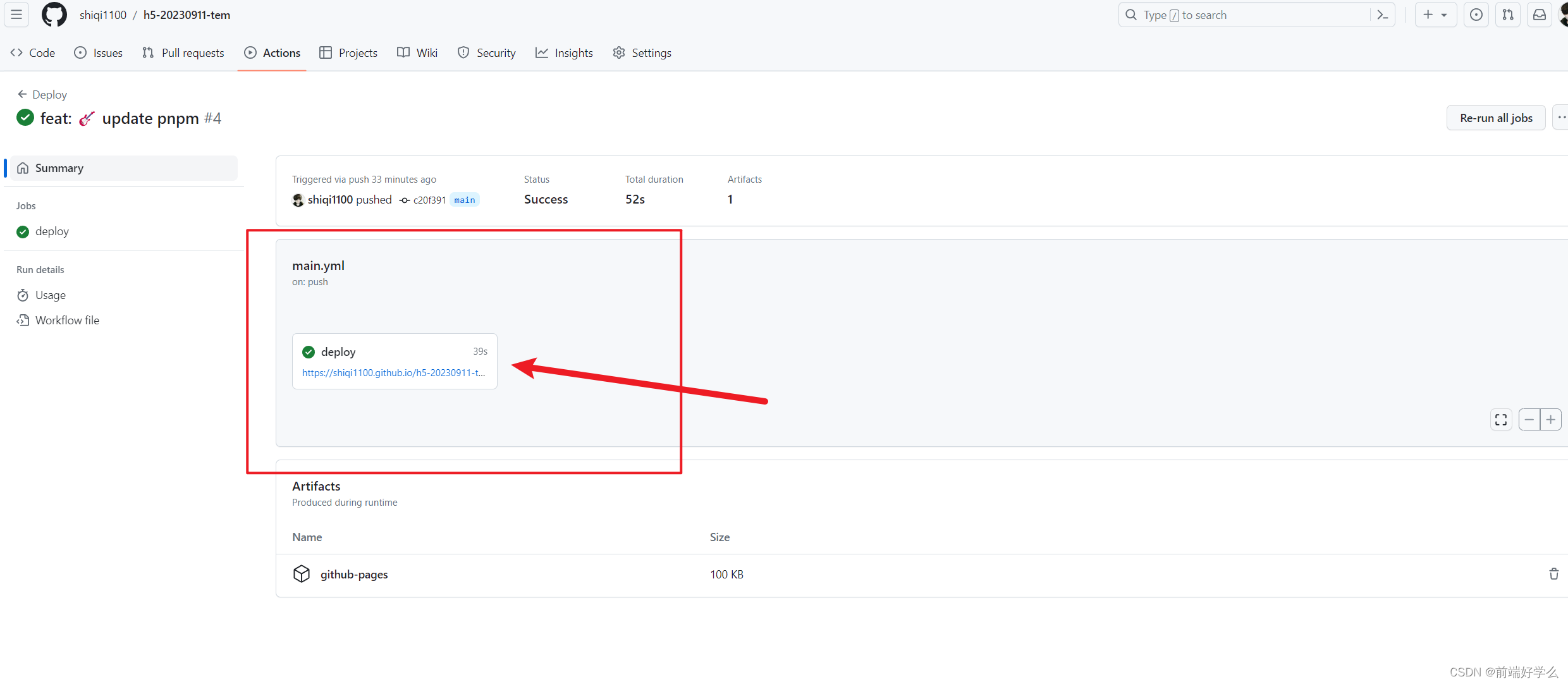Zoom out the workflow graph
Screen dimensions: 1568x684
1529,420
